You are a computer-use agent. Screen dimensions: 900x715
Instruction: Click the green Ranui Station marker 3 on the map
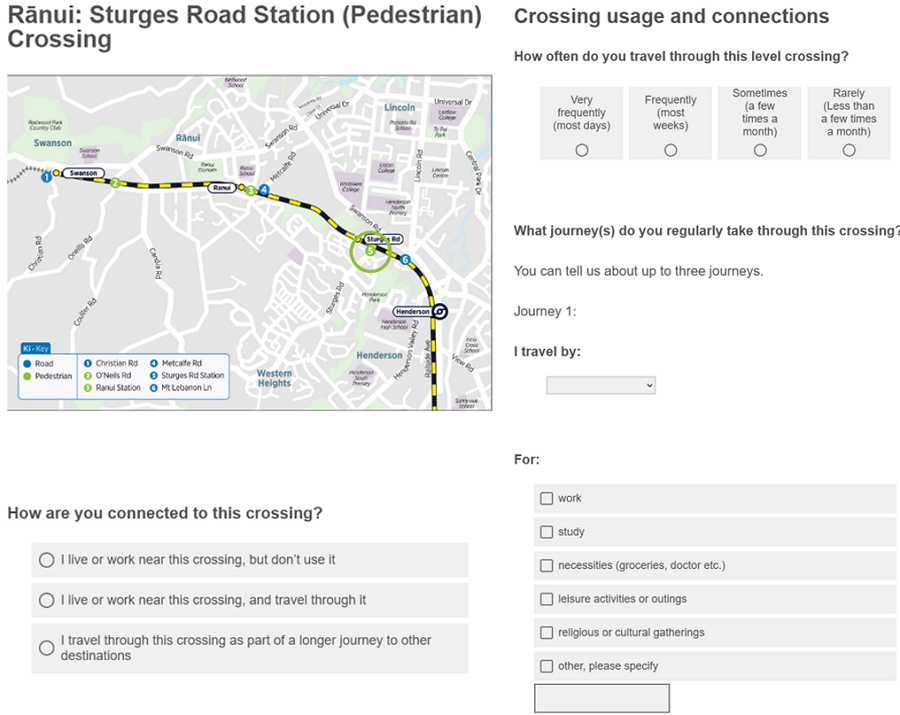point(250,189)
